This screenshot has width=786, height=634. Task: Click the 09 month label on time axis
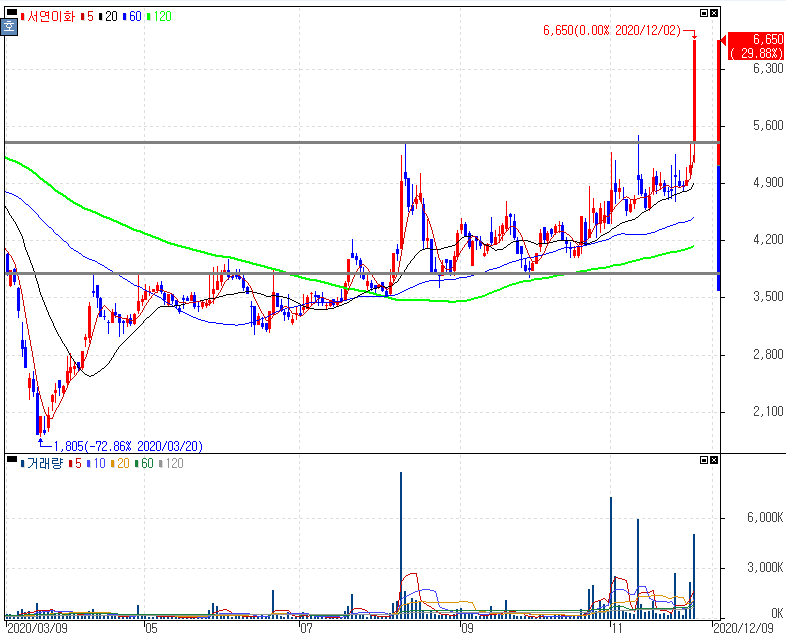tap(467, 628)
